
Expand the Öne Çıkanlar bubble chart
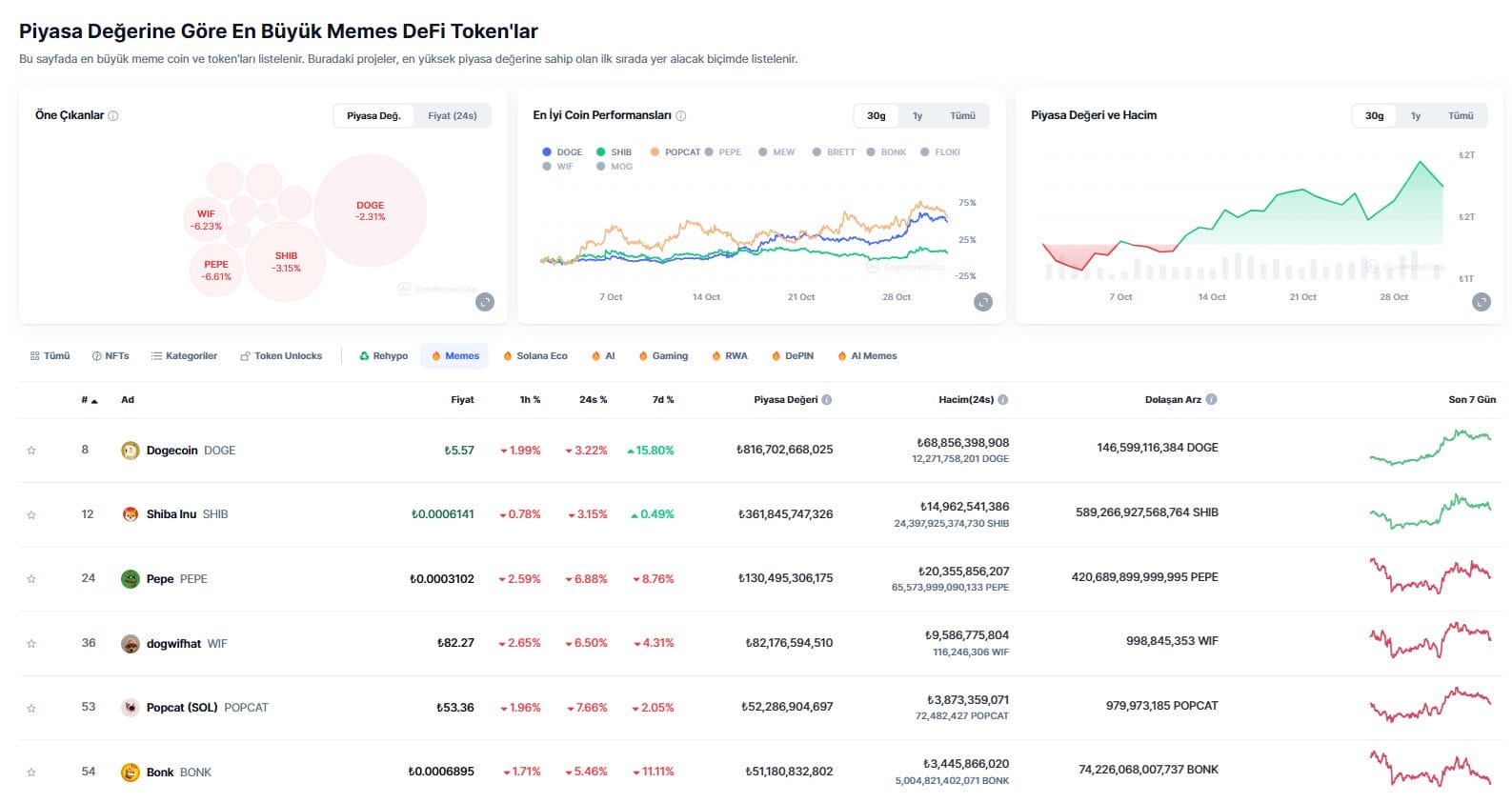(485, 302)
